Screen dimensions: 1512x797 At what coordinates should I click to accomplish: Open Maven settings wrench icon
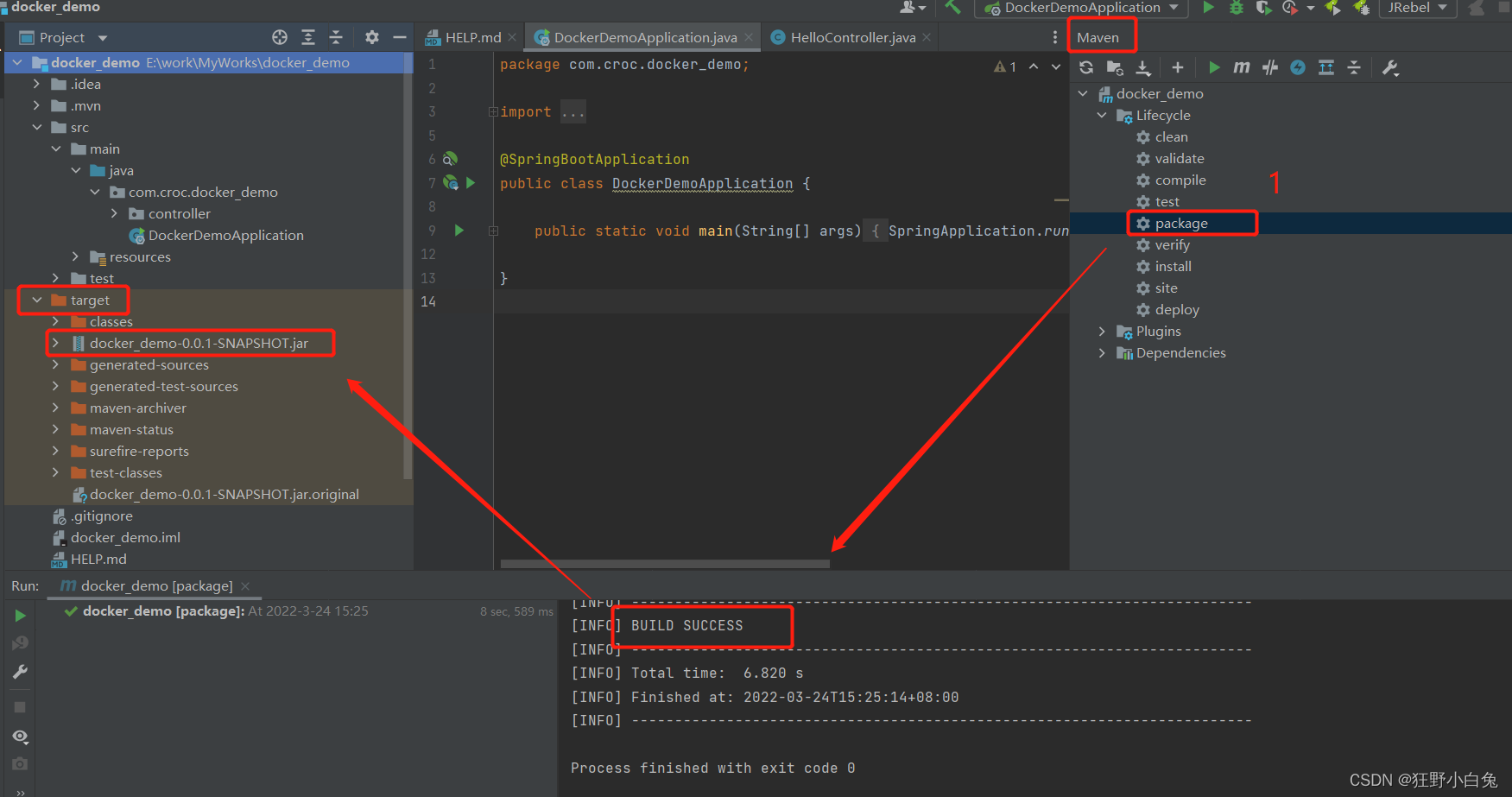1390,67
